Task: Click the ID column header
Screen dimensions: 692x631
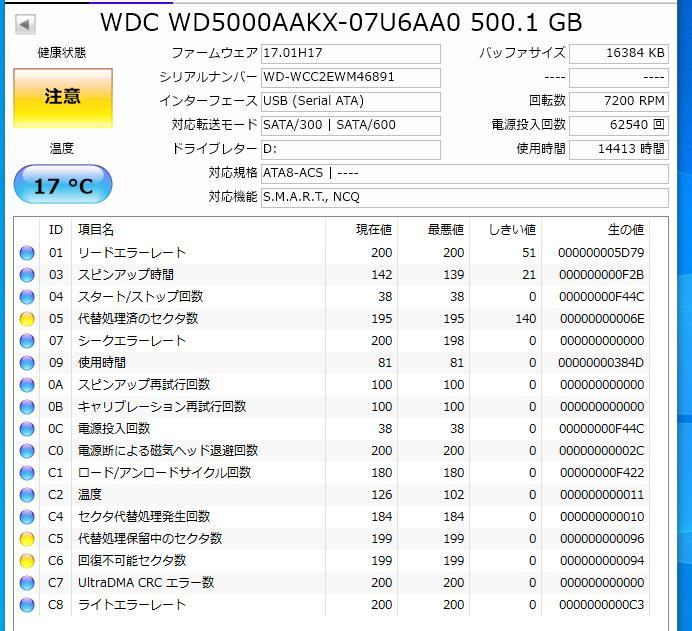Action: [x=56, y=230]
